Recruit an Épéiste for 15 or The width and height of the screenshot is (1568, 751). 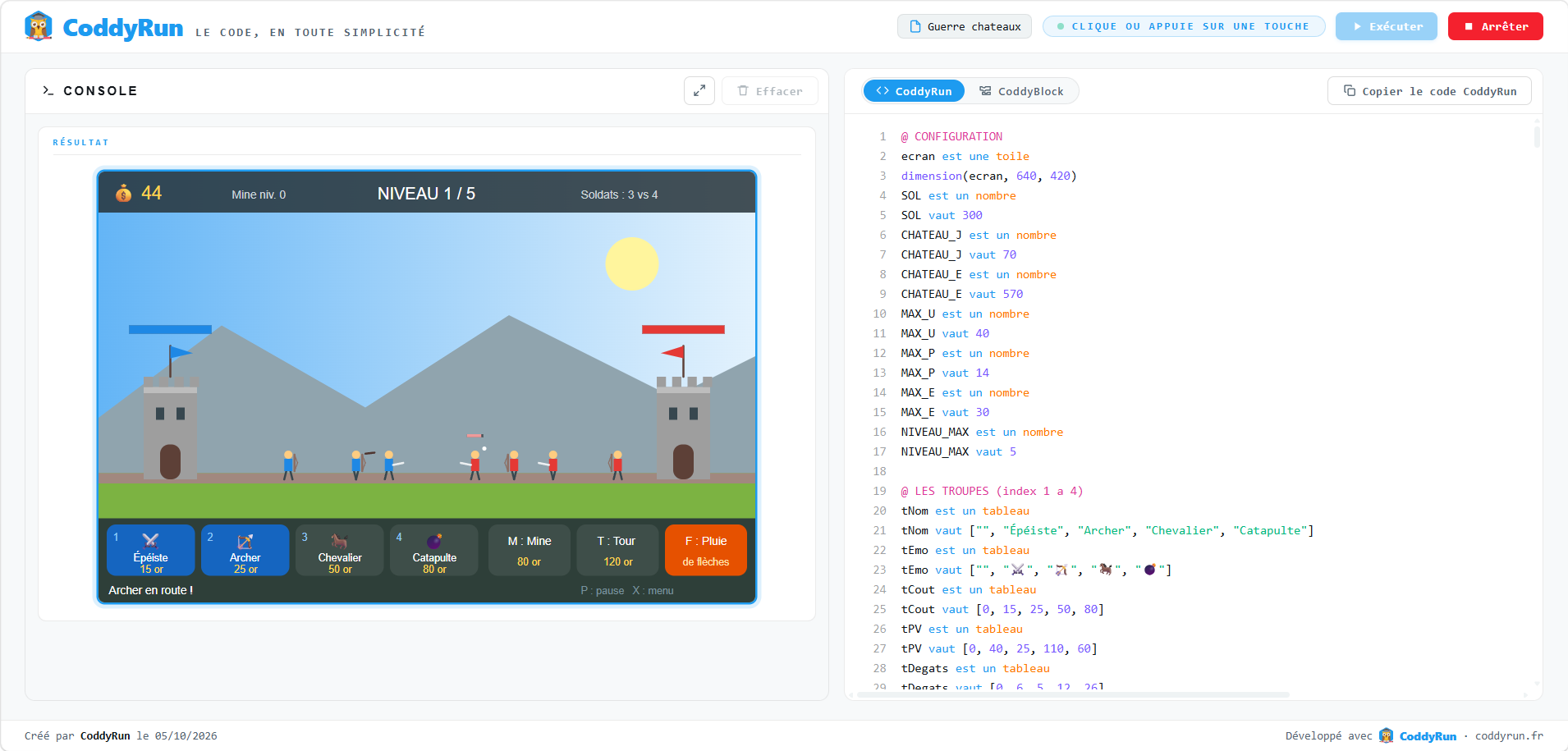[151, 550]
